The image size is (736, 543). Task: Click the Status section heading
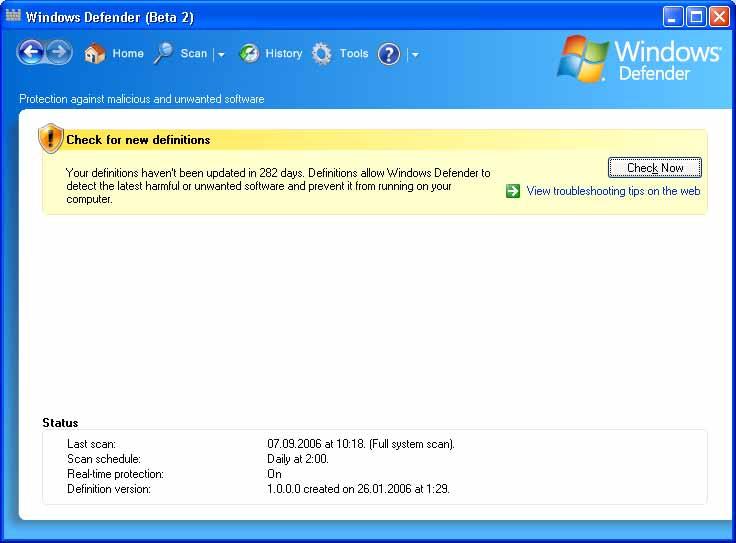coord(60,423)
